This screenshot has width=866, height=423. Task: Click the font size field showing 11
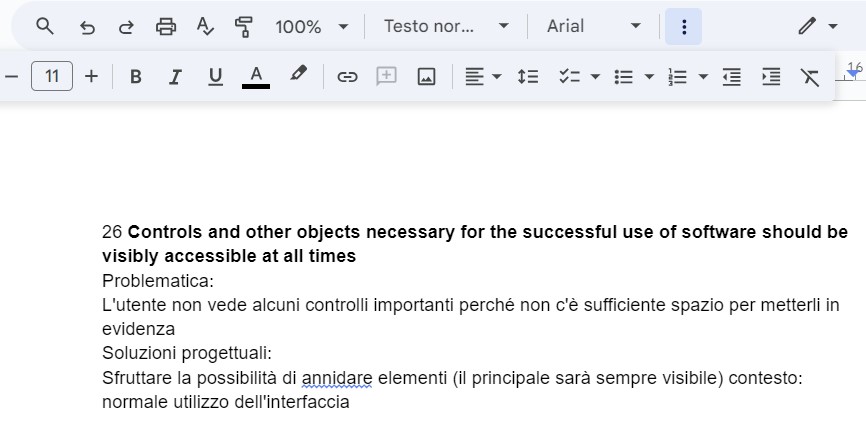point(52,76)
